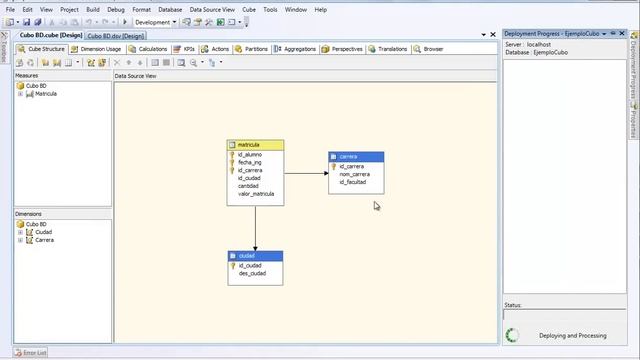Open the Deployment Progress panel dropdown arrow
The width and height of the screenshot is (640, 360).
point(604,34)
